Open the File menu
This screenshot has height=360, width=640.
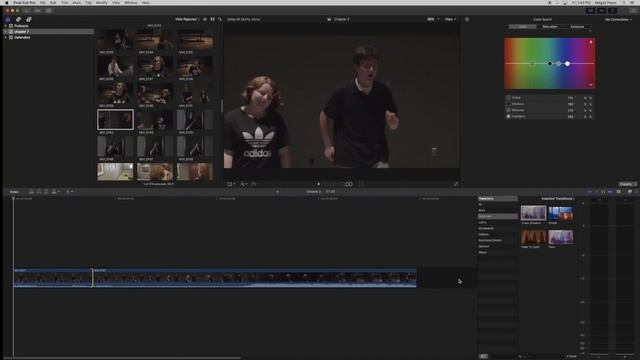click(x=42, y=2)
